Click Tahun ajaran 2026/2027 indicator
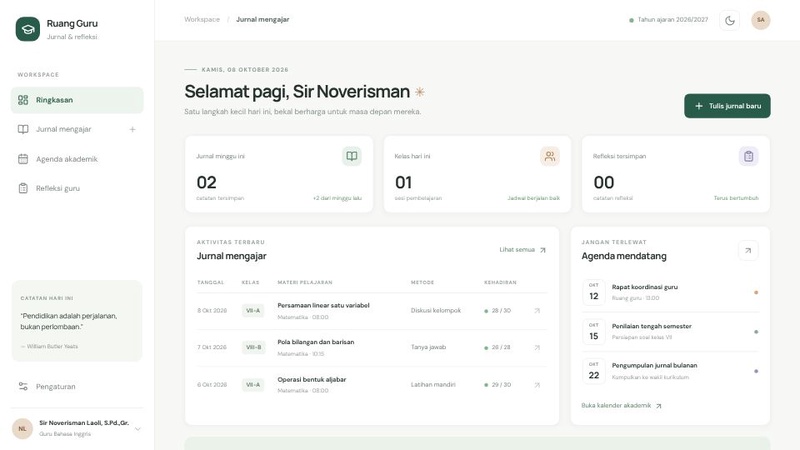The image size is (800, 450). click(668, 20)
